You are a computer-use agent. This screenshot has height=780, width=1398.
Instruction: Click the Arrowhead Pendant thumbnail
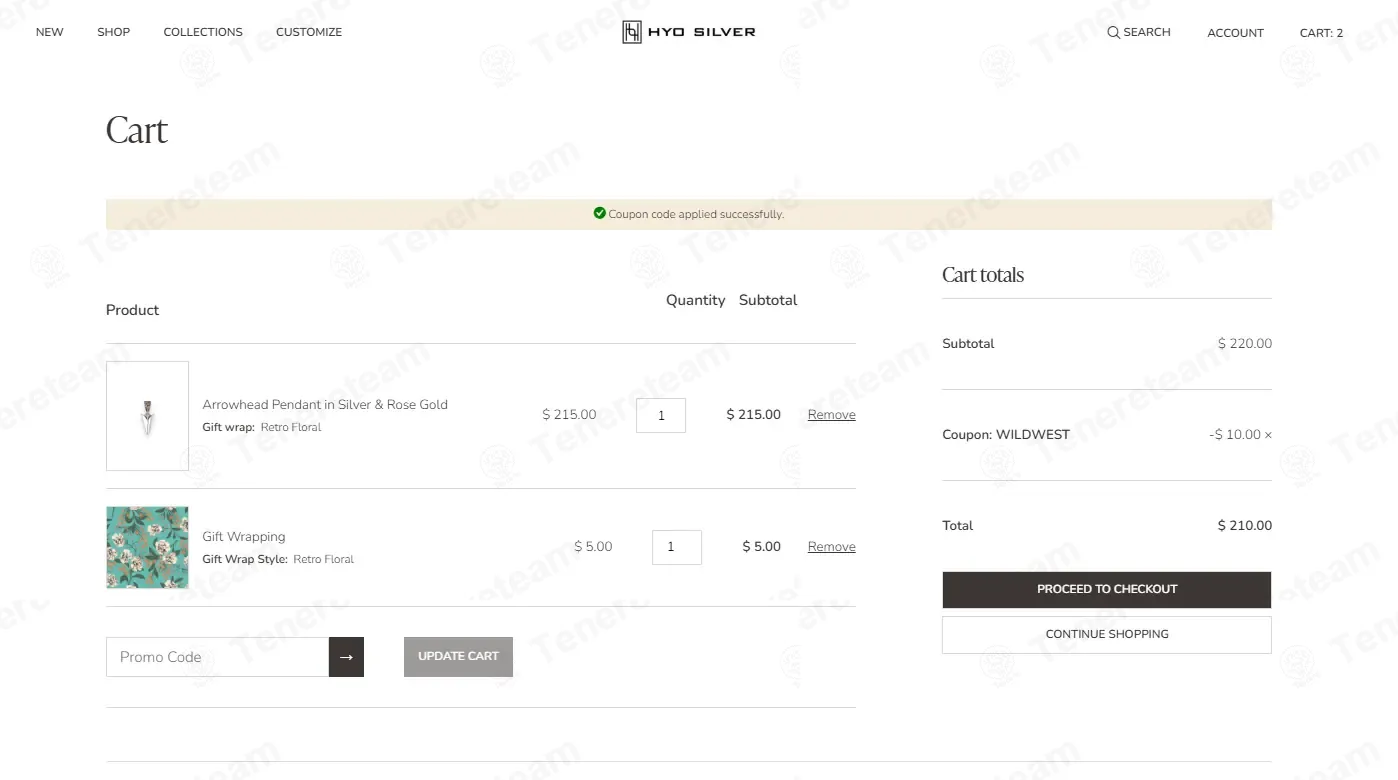147,416
